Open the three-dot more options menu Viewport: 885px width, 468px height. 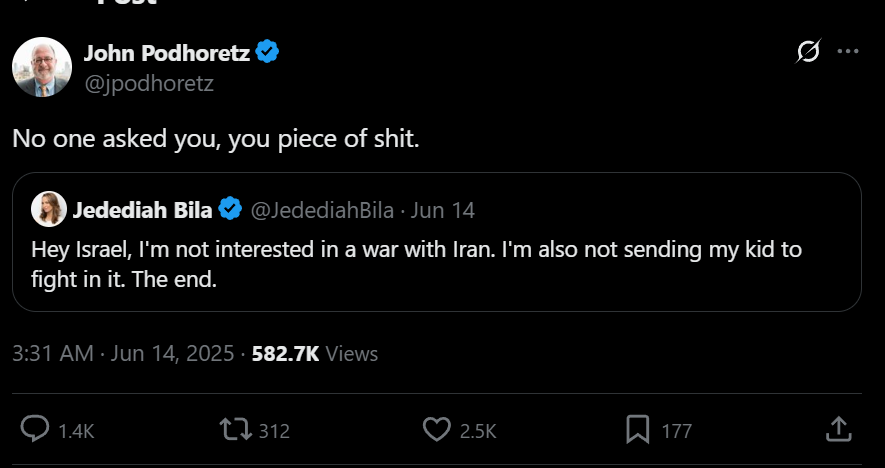click(848, 51)
